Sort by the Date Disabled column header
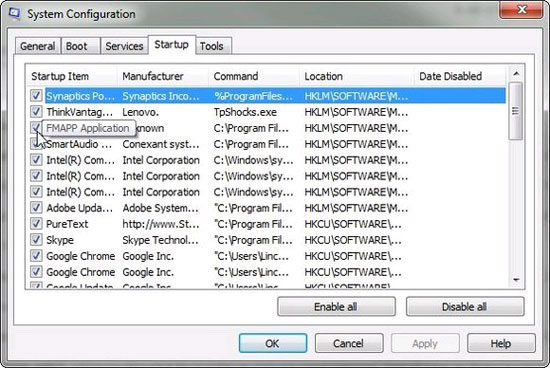The width and height of the screenshot is (550, 368). click(460, 76)
